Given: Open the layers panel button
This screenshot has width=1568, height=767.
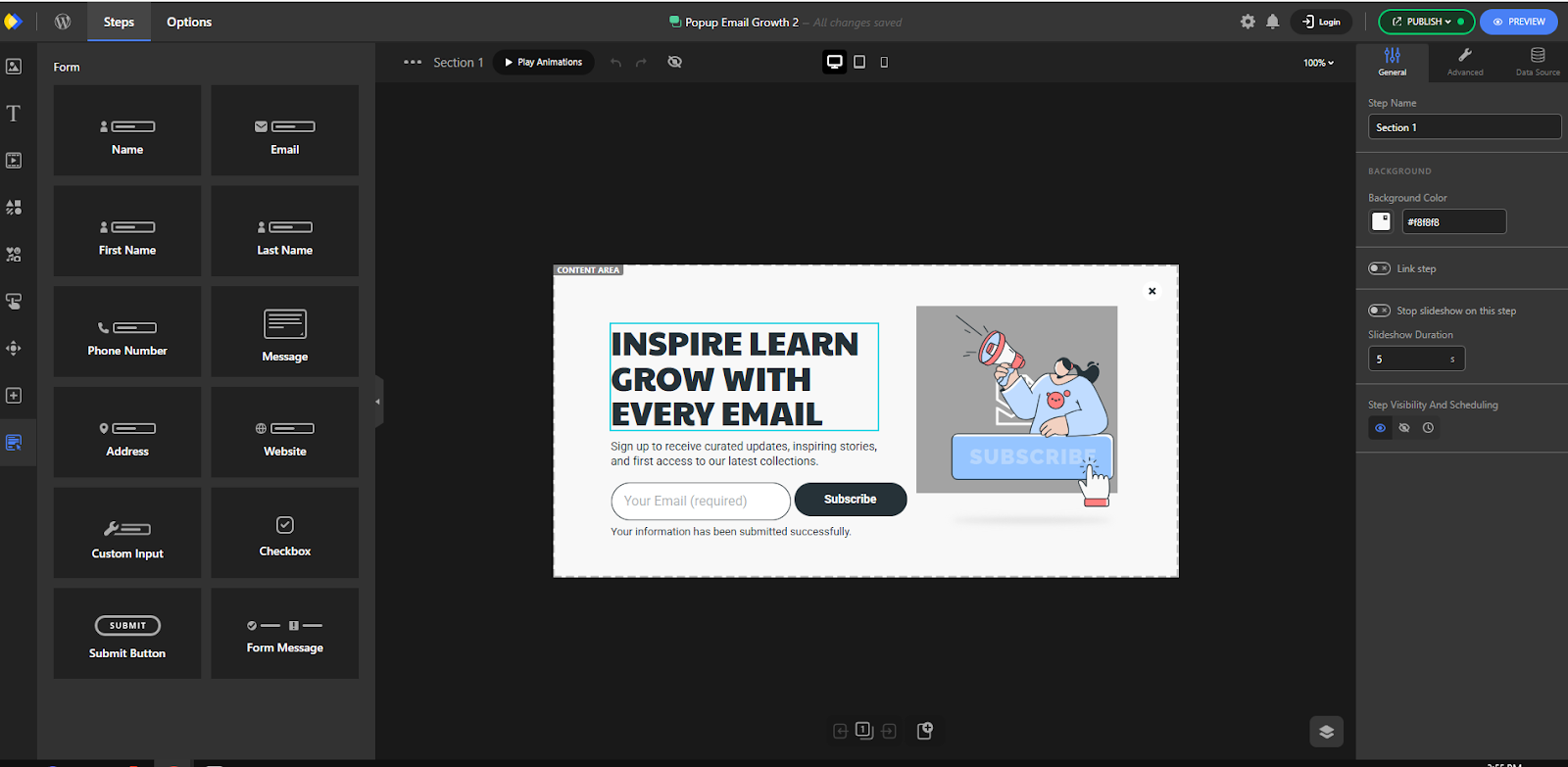Looking at the screenshot, I should pos(1326,731).
